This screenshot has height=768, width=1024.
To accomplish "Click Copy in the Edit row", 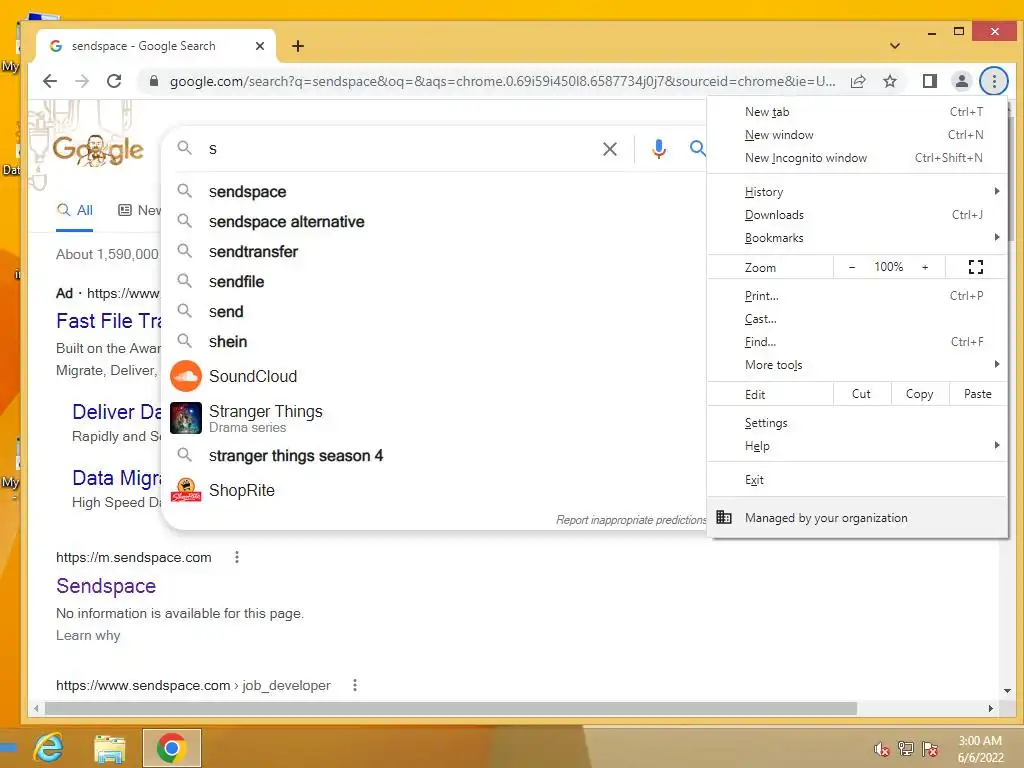I will pos(920,394).
